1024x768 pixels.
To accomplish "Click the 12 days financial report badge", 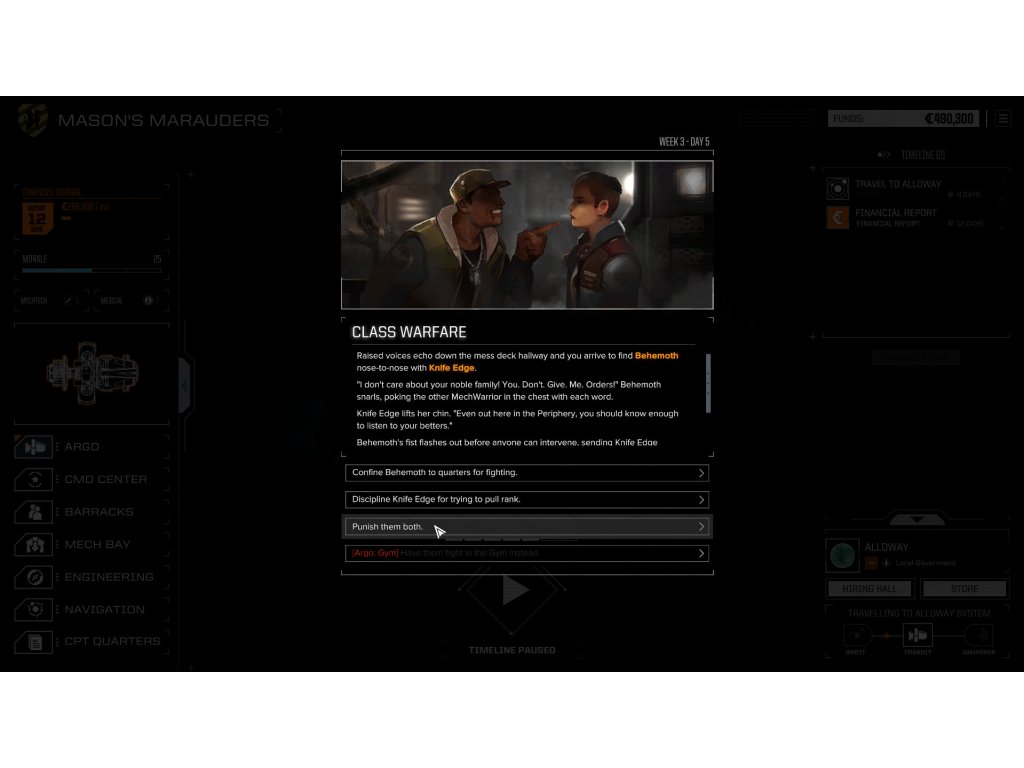I will pos(37,218).
